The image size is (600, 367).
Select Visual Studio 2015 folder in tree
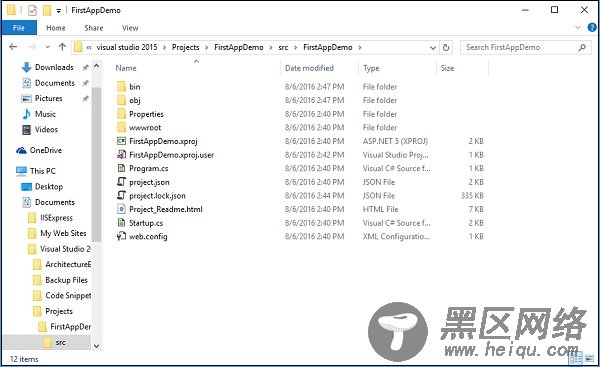65,249
